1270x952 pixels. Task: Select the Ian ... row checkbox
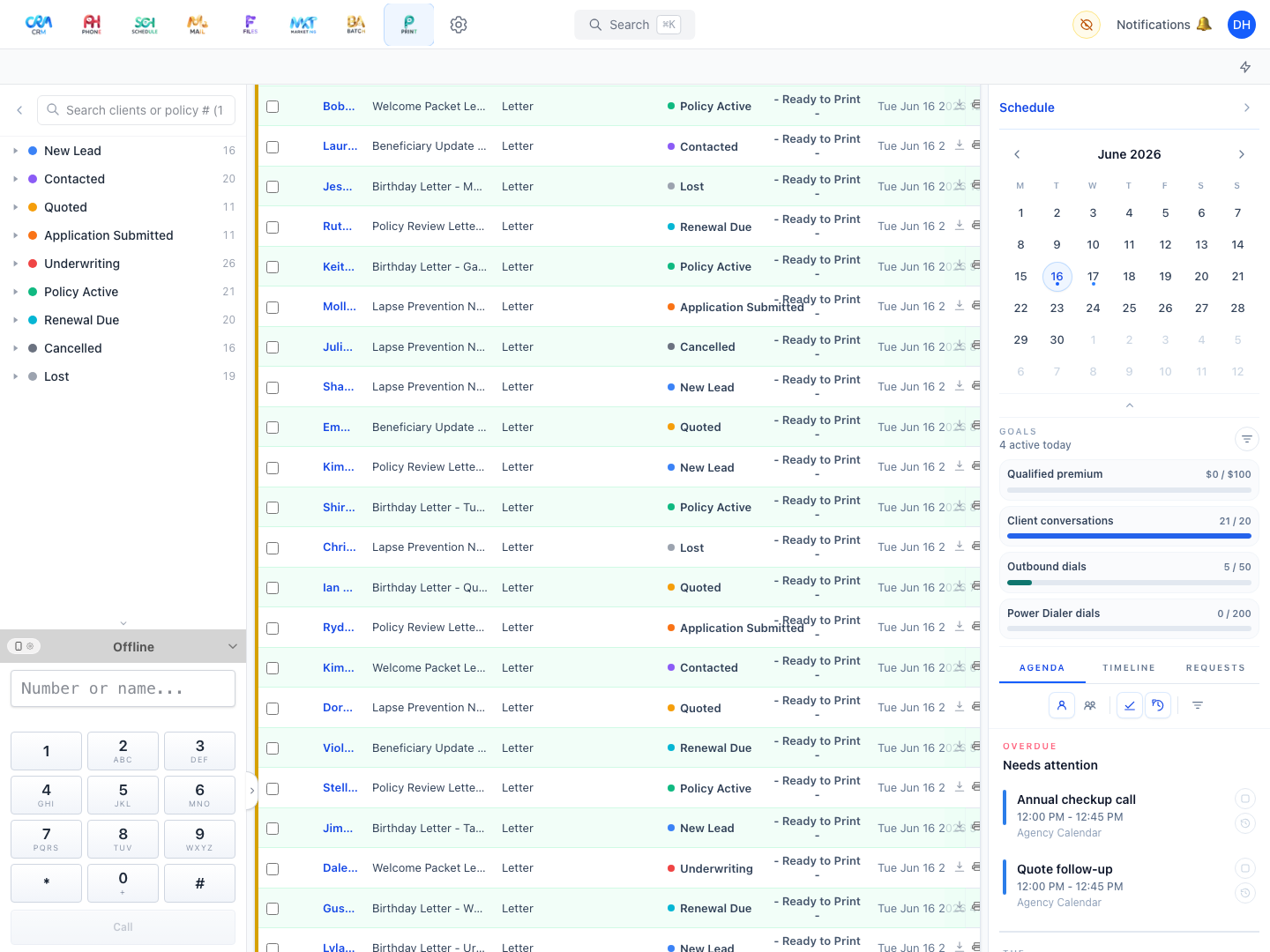[x=273, y=588]
